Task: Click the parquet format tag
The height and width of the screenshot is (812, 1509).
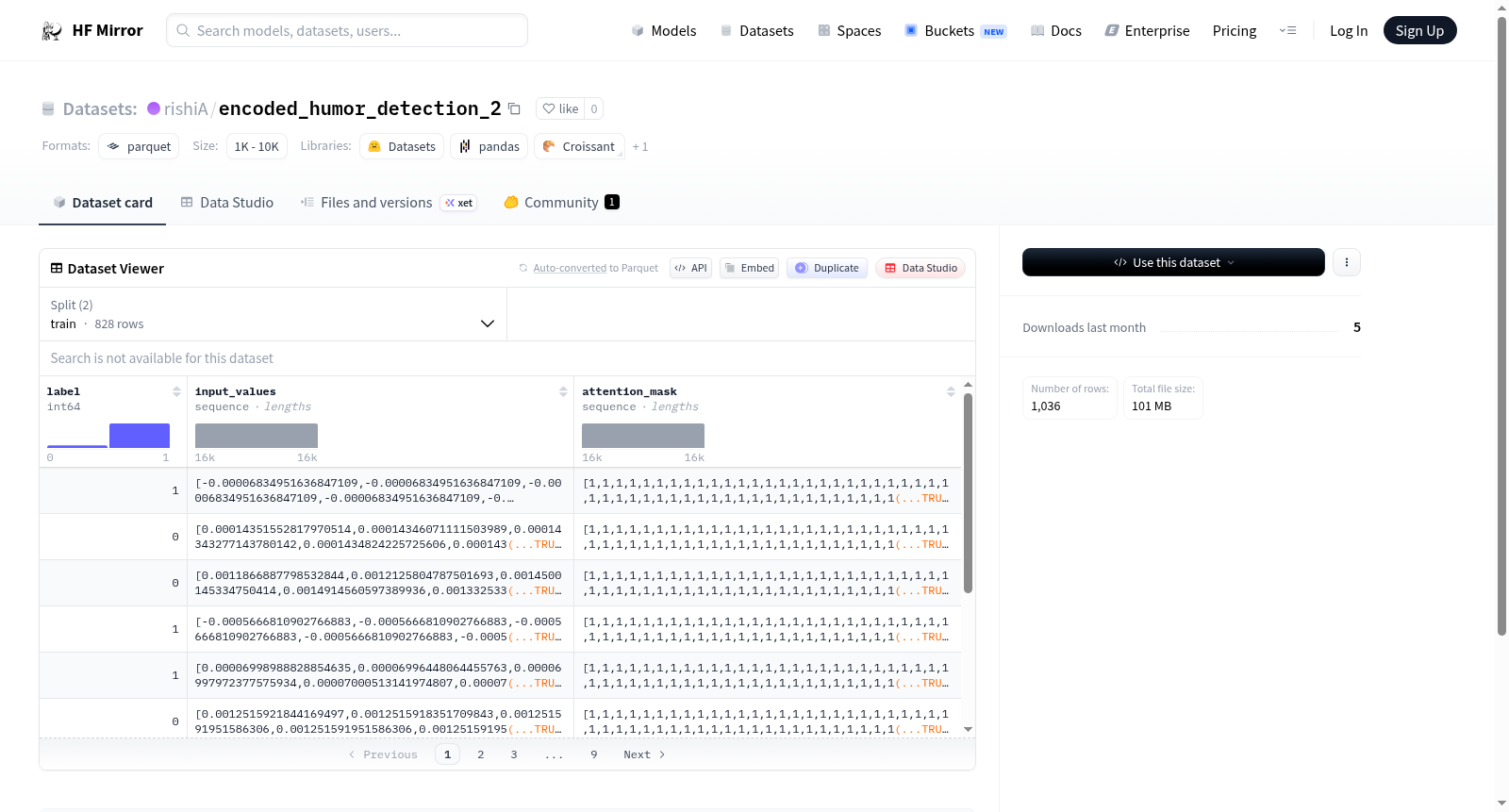Action: tap(139, 146)
